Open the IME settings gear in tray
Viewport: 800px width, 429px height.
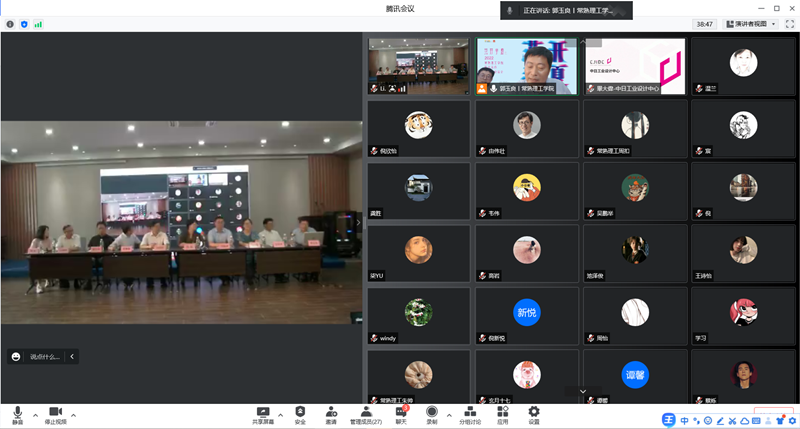792,421
